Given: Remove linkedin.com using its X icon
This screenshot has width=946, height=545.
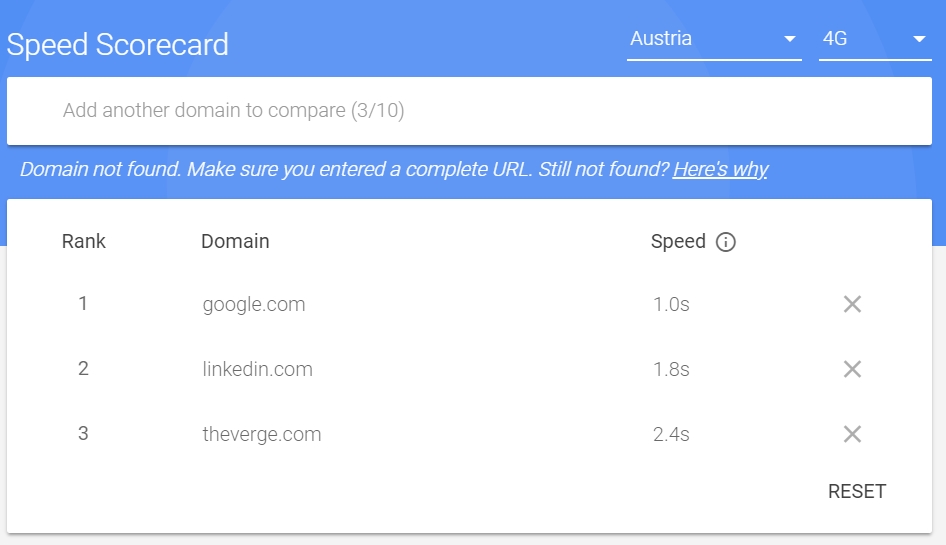Looking at the screenshot, I should click(852, 369).
